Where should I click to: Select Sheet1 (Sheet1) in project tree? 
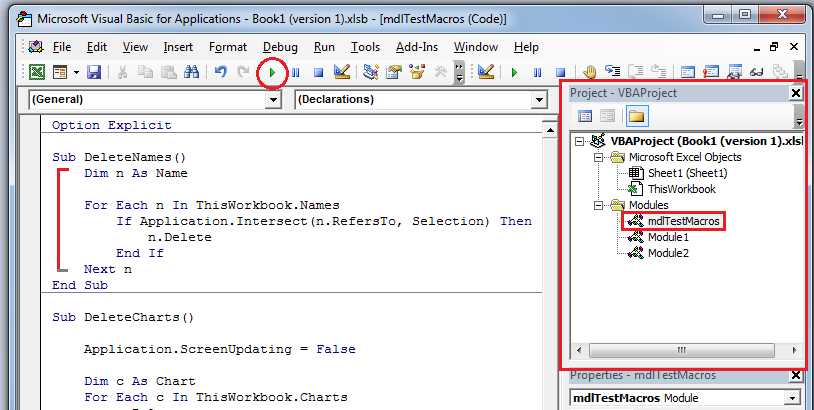[687, 173]
